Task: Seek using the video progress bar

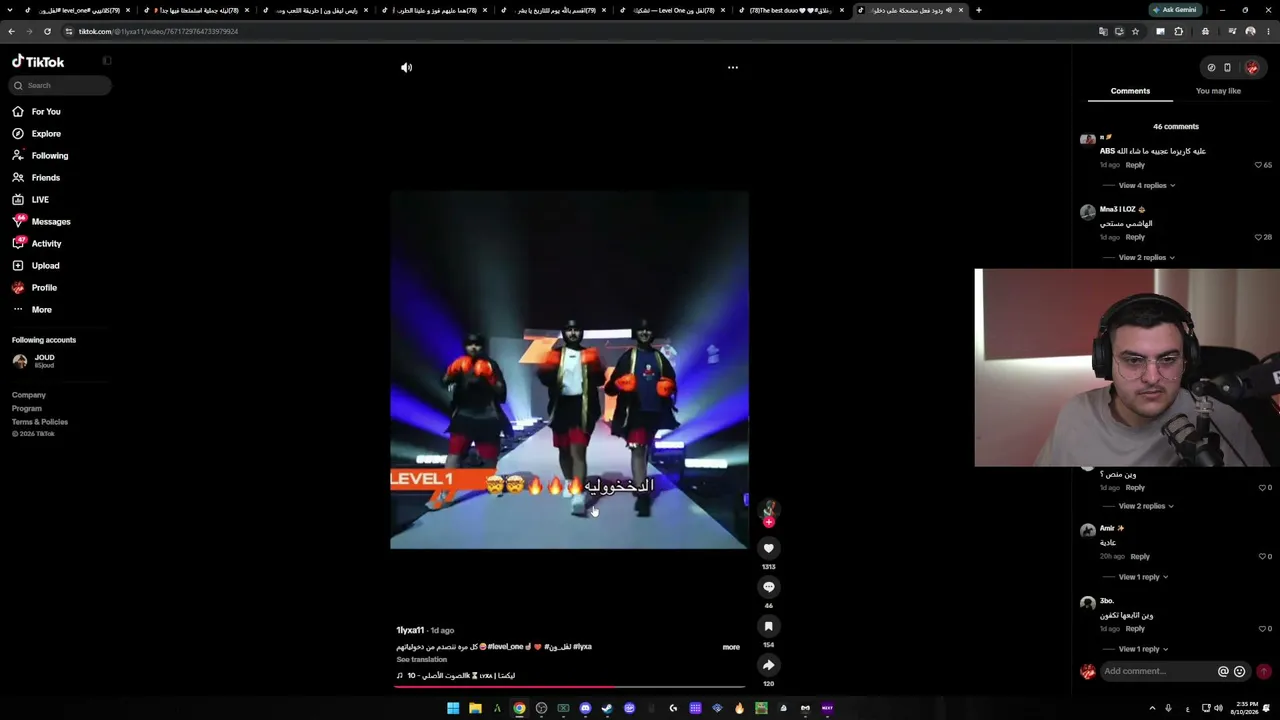Action: point(569,686)
